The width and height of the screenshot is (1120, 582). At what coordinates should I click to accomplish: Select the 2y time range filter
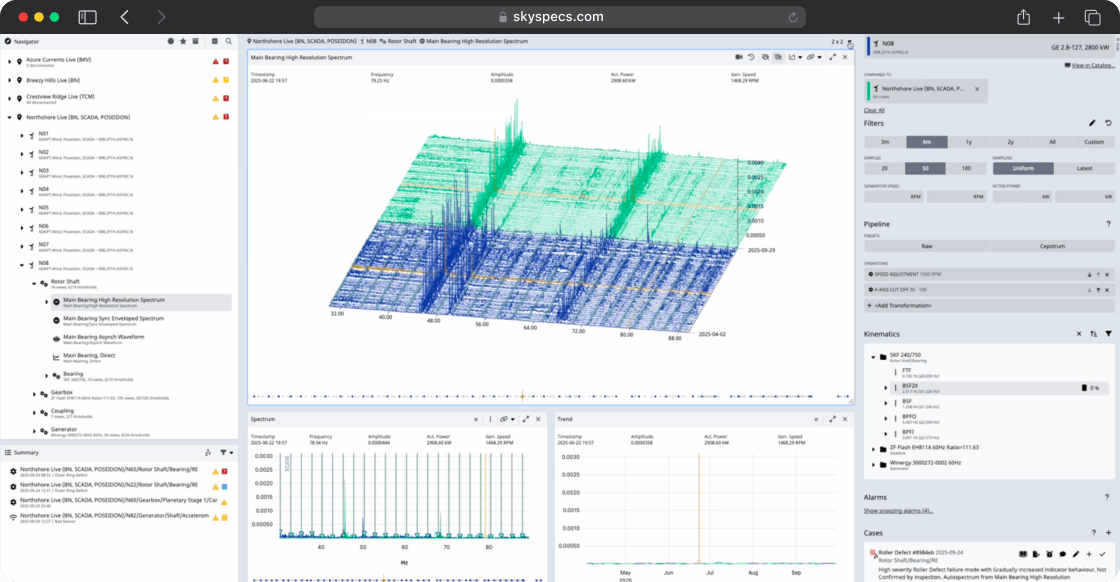point(1010,142)
